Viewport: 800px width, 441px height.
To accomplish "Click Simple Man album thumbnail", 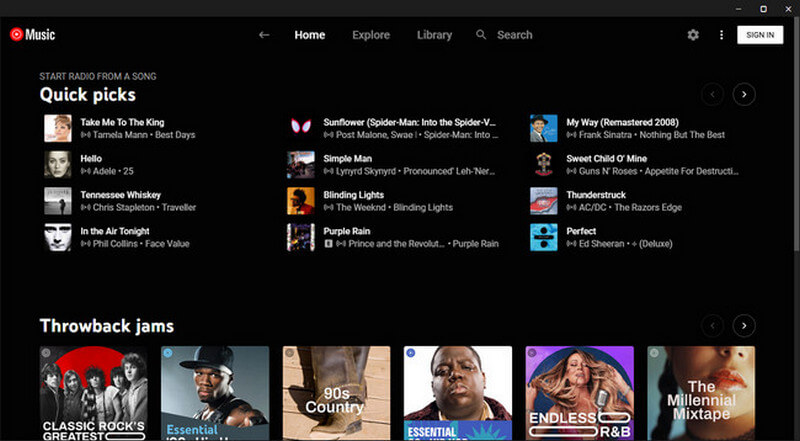I will (301, 164).
